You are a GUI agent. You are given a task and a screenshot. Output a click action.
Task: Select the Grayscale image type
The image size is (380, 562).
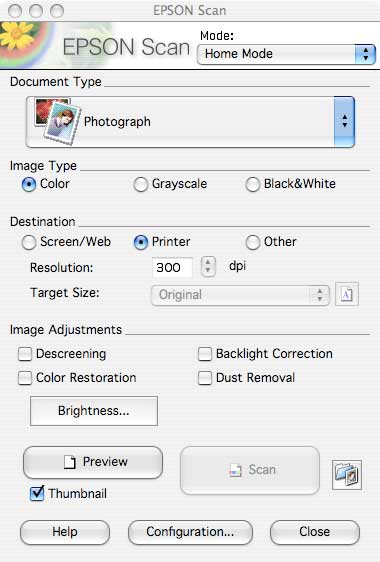tap(141, 185)
